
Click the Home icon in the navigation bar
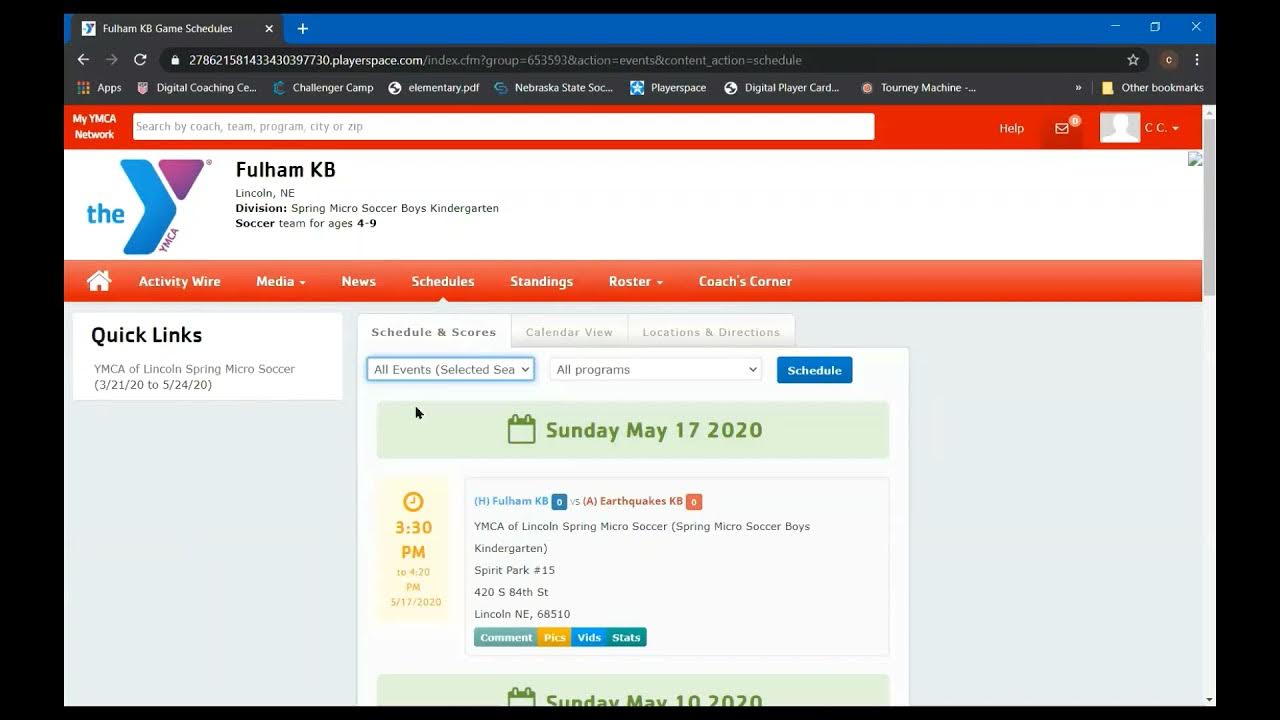[99, 281]
